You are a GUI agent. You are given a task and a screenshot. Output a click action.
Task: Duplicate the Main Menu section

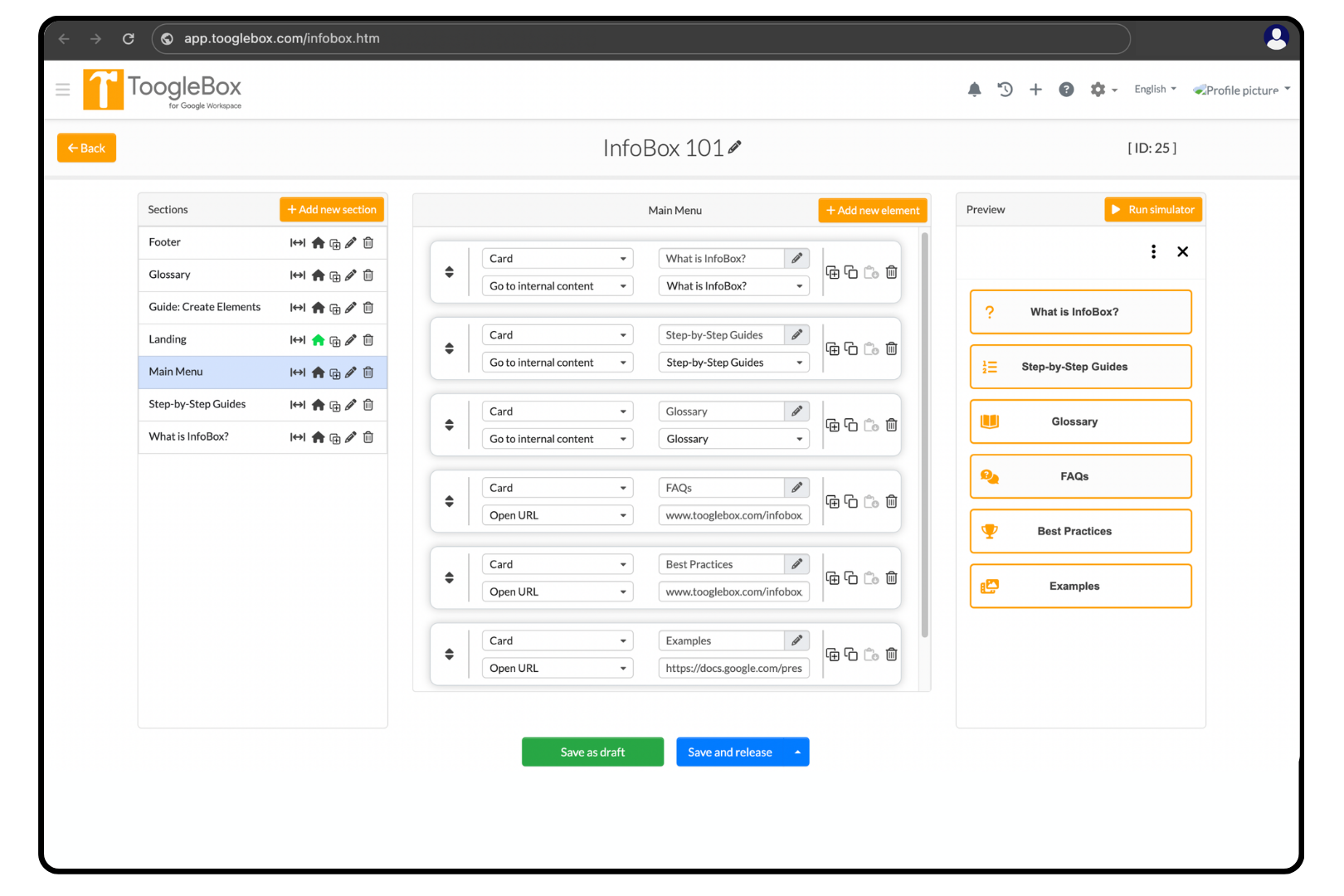334,372
